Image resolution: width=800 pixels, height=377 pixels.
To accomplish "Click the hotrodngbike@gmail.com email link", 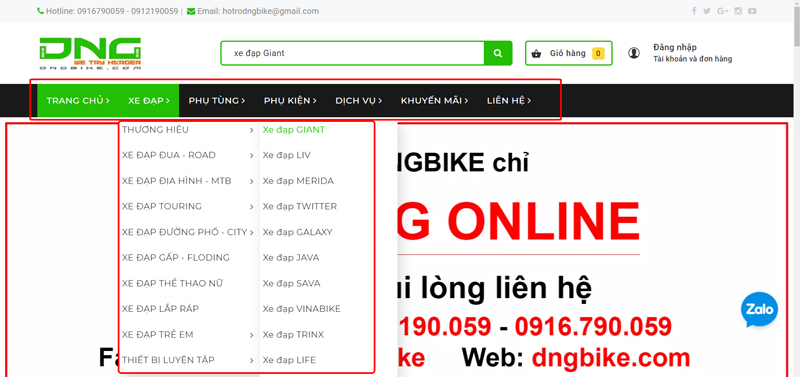I will coord(270,11).
